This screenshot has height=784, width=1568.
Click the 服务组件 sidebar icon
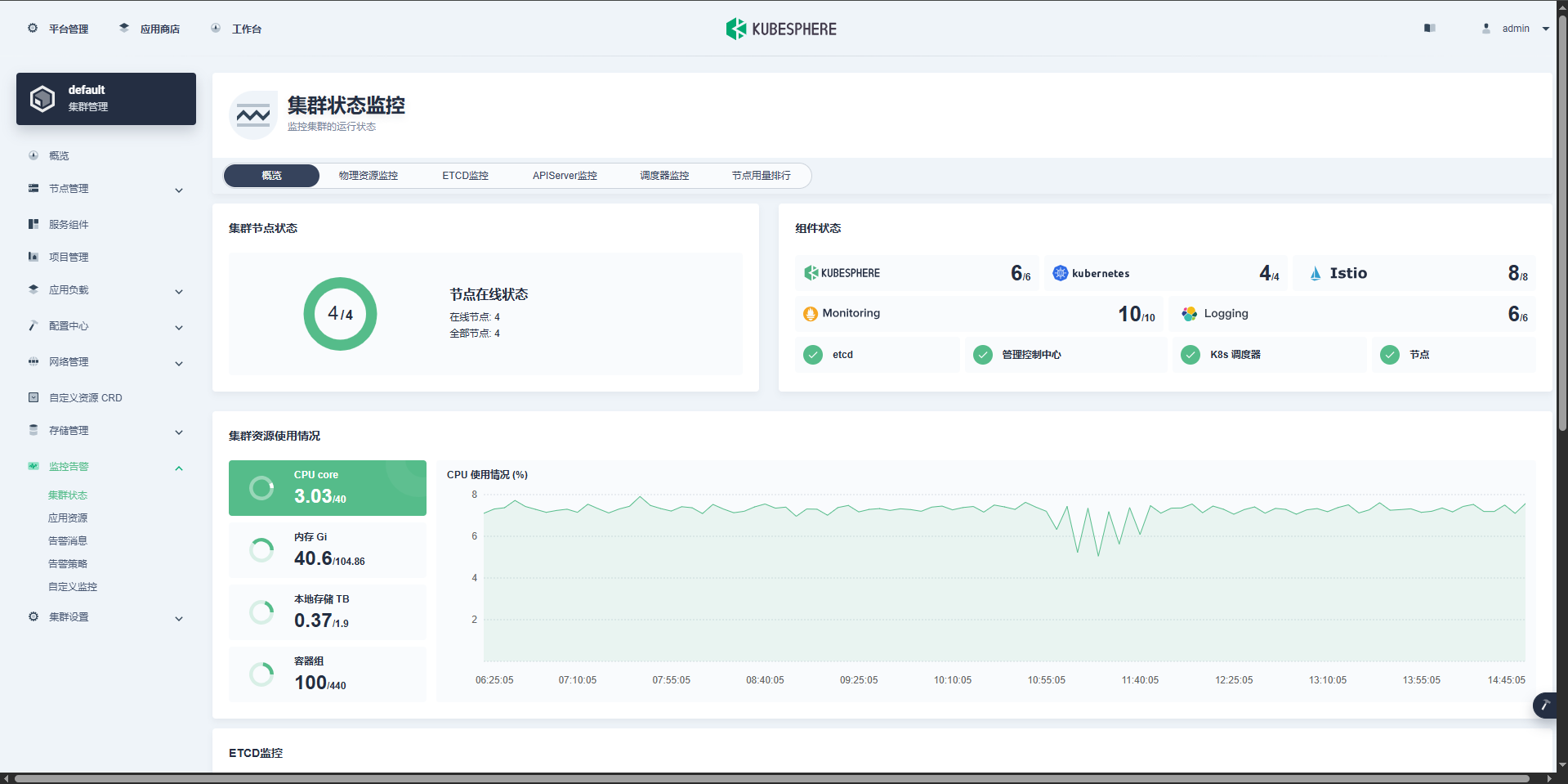pos(34,224)
